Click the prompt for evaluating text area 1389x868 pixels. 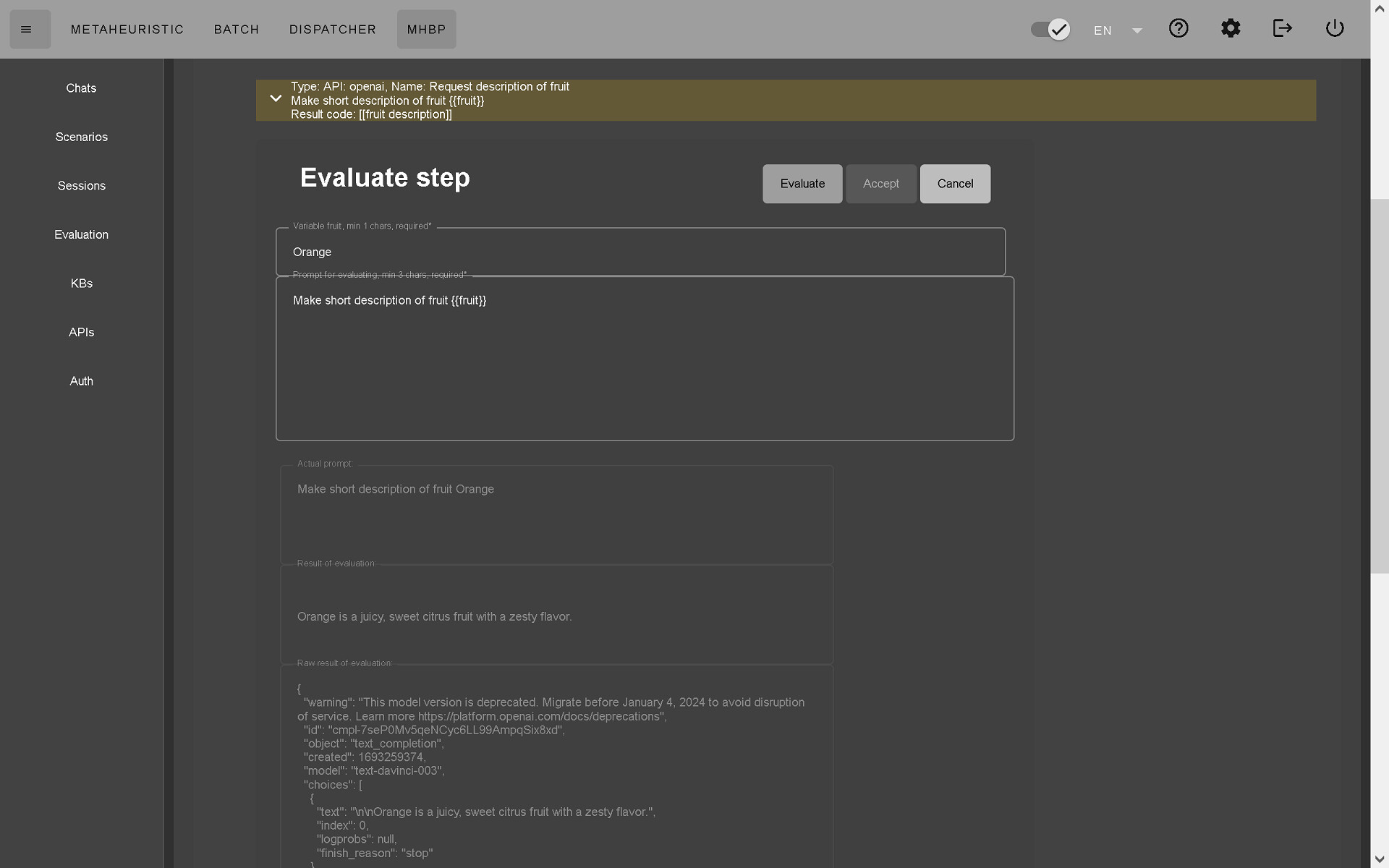tap(645, 359)
